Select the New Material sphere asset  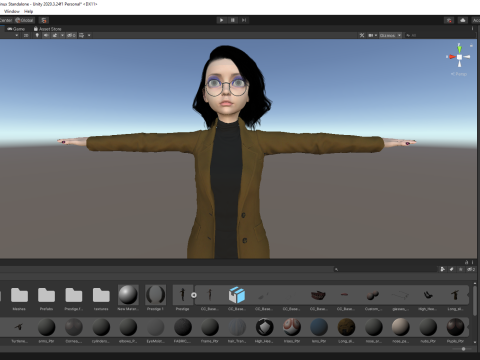128,299
